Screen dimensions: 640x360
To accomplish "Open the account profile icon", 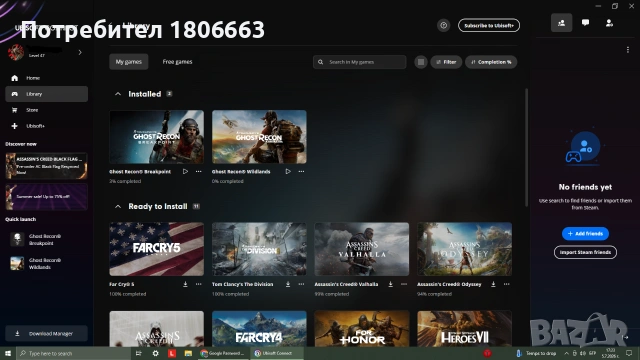I will (609, 23).
